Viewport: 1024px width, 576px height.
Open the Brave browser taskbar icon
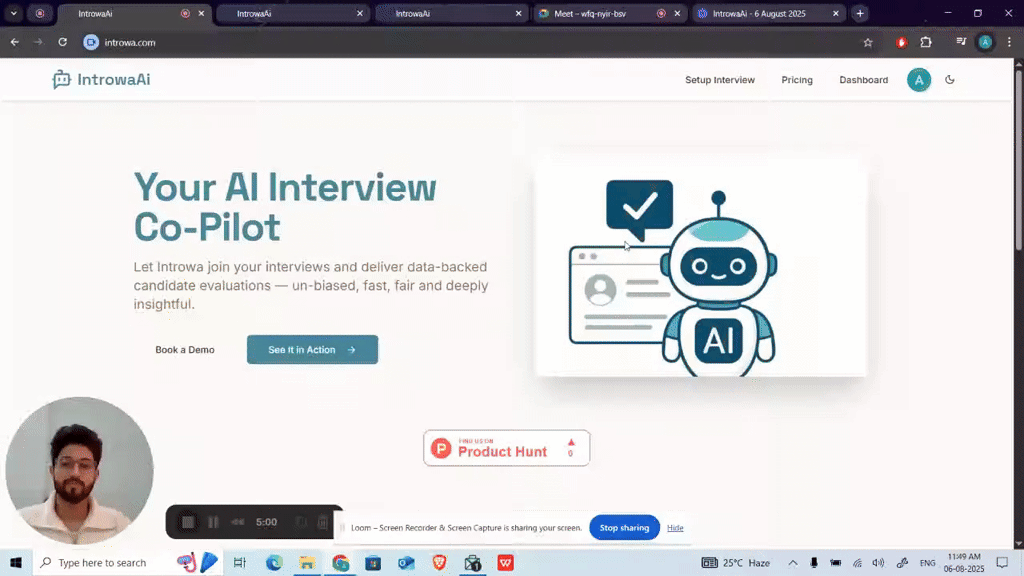440,562
